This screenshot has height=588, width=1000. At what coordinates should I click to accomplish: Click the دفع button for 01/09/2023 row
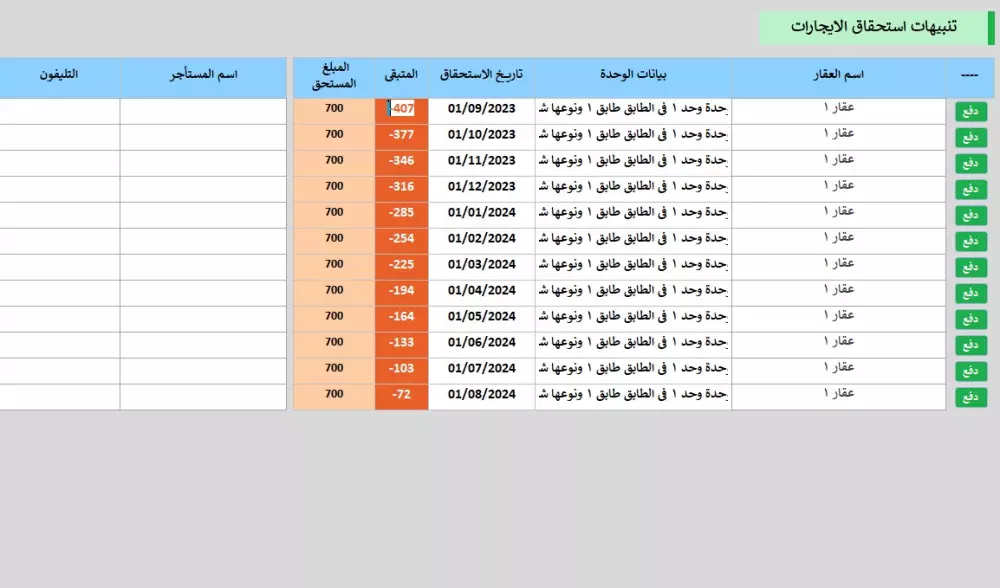click(970, 110)
